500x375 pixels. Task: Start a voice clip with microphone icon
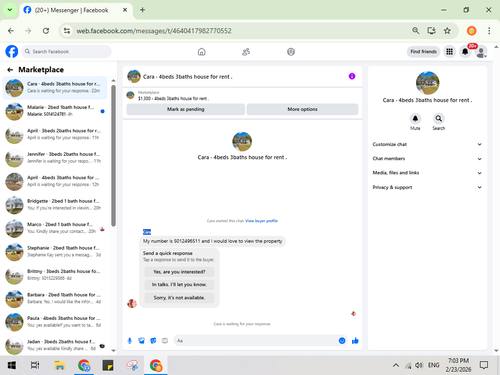coord(130,341)
